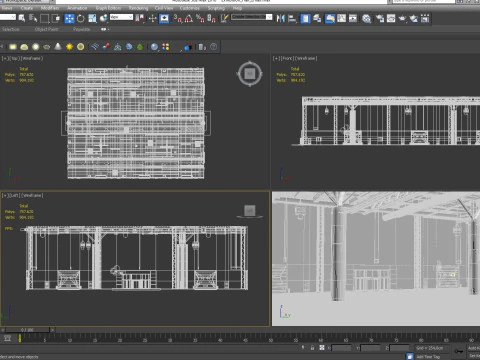480x360 pixels.
Task: Toggle Window/Crossing selection mode
Action: tap(56, 18)
